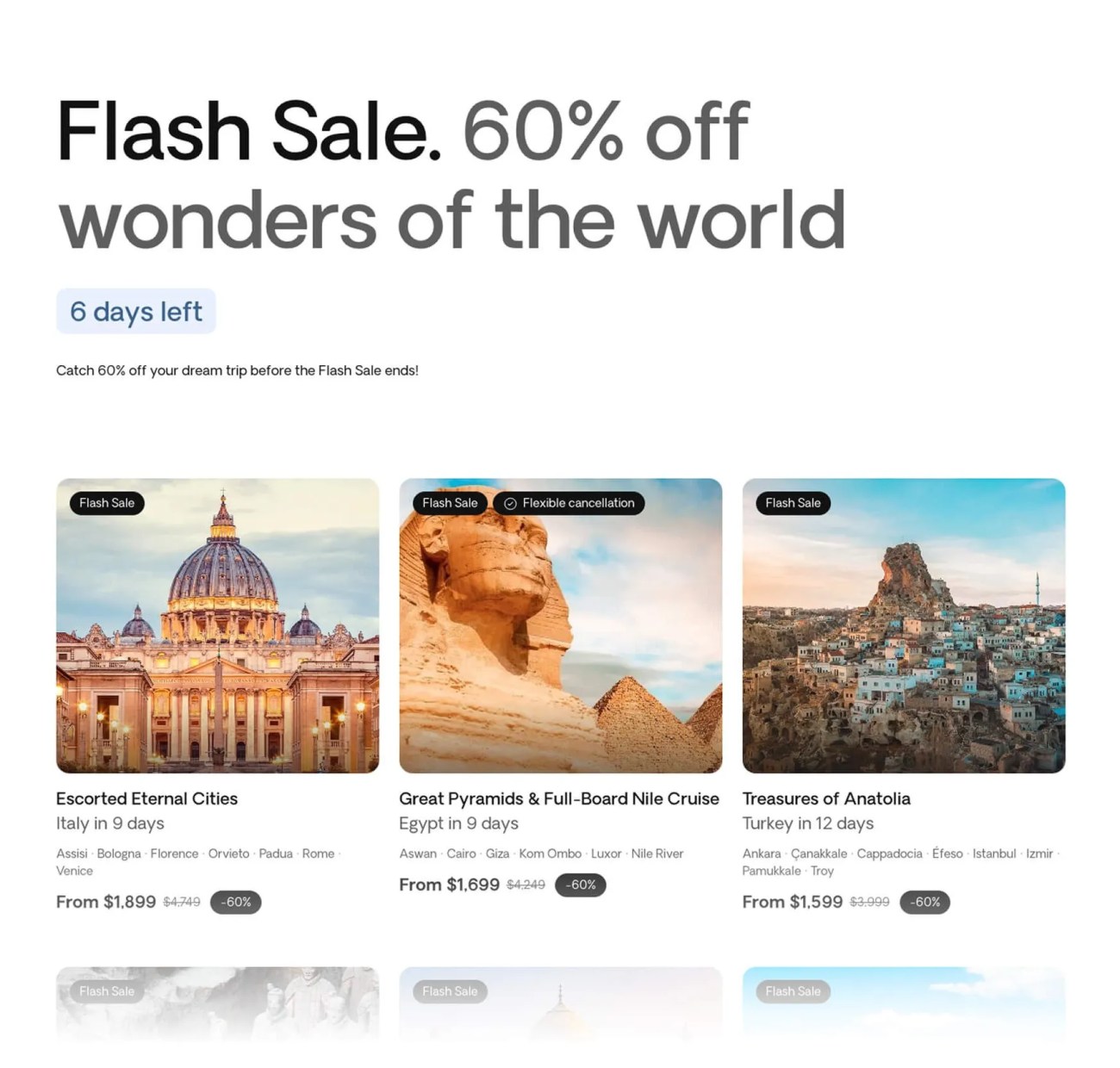
Task: Click the Flexible cancellation badge
Action: tap(569, 503)
